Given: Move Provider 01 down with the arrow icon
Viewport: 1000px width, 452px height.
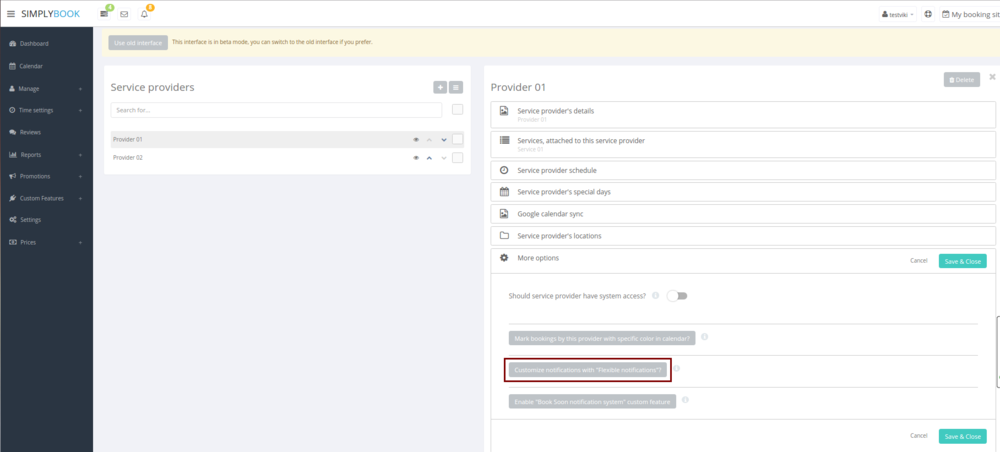Looking at the screenshot, I should pos(444,140).
